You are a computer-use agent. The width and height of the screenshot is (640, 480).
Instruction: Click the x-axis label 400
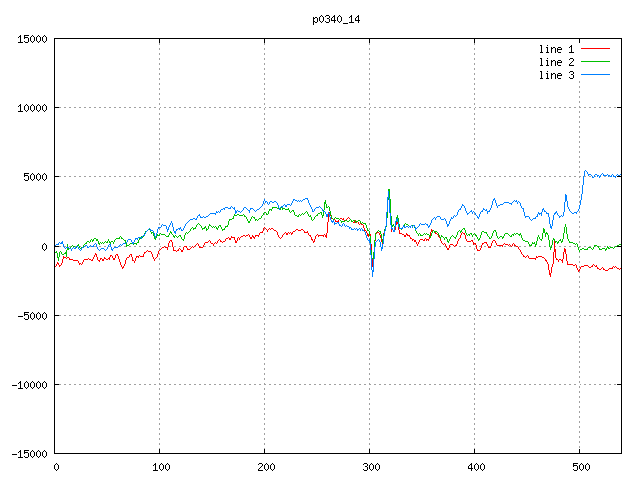pos(476,467)
